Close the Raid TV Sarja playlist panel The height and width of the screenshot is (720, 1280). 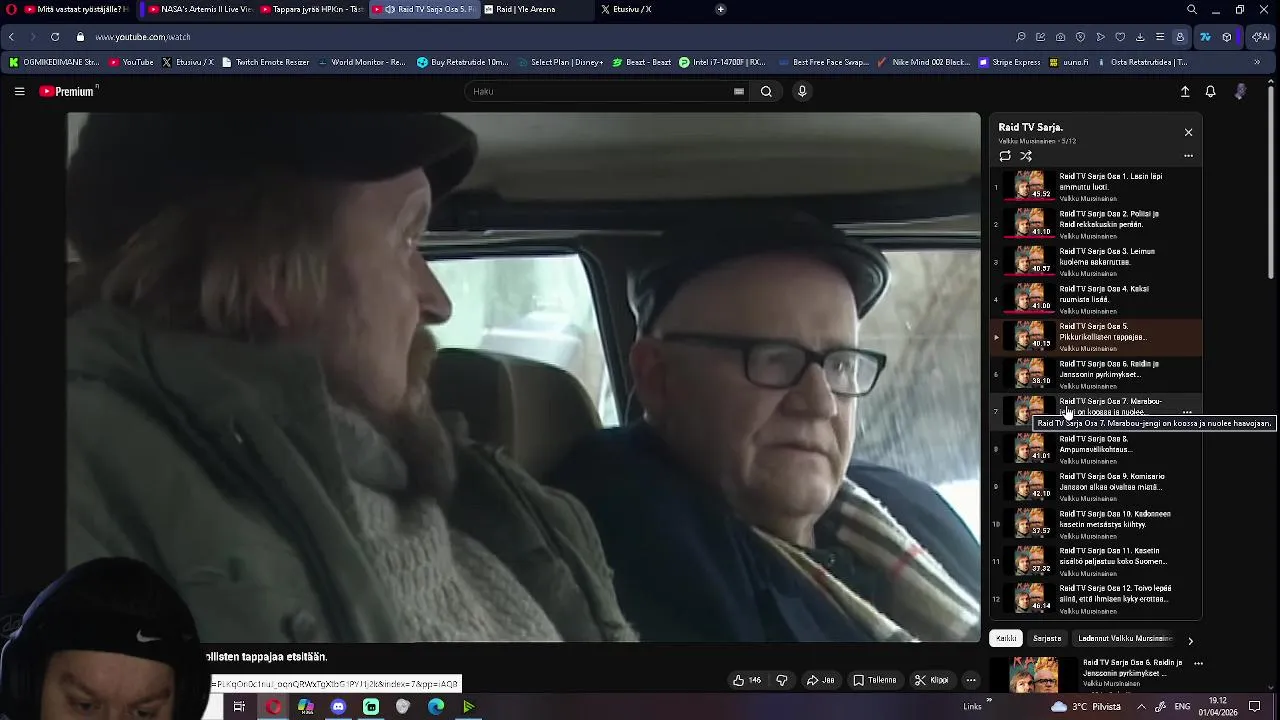1188,132
